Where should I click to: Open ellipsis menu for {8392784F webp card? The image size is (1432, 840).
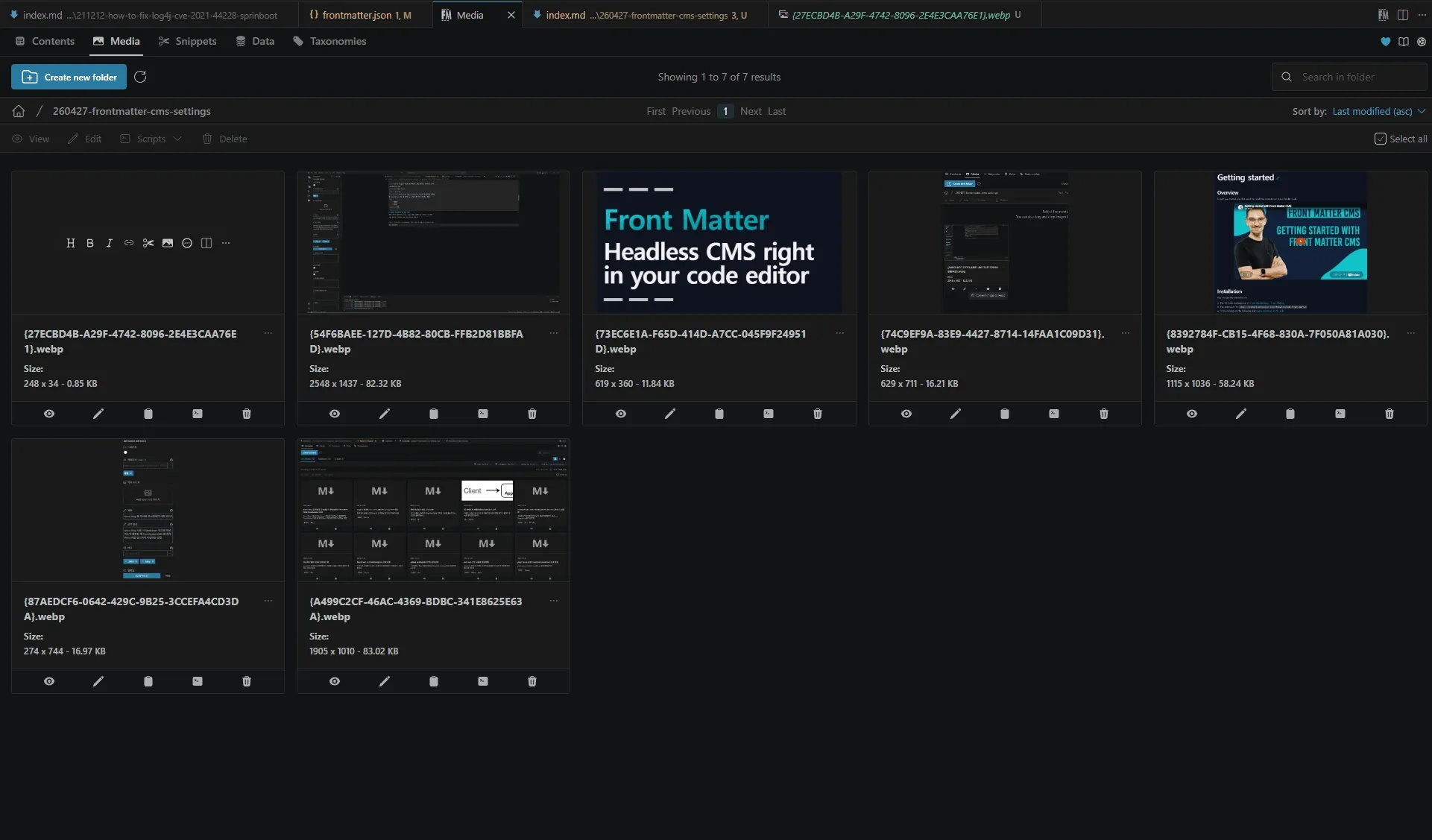(x=1411, y=333)
